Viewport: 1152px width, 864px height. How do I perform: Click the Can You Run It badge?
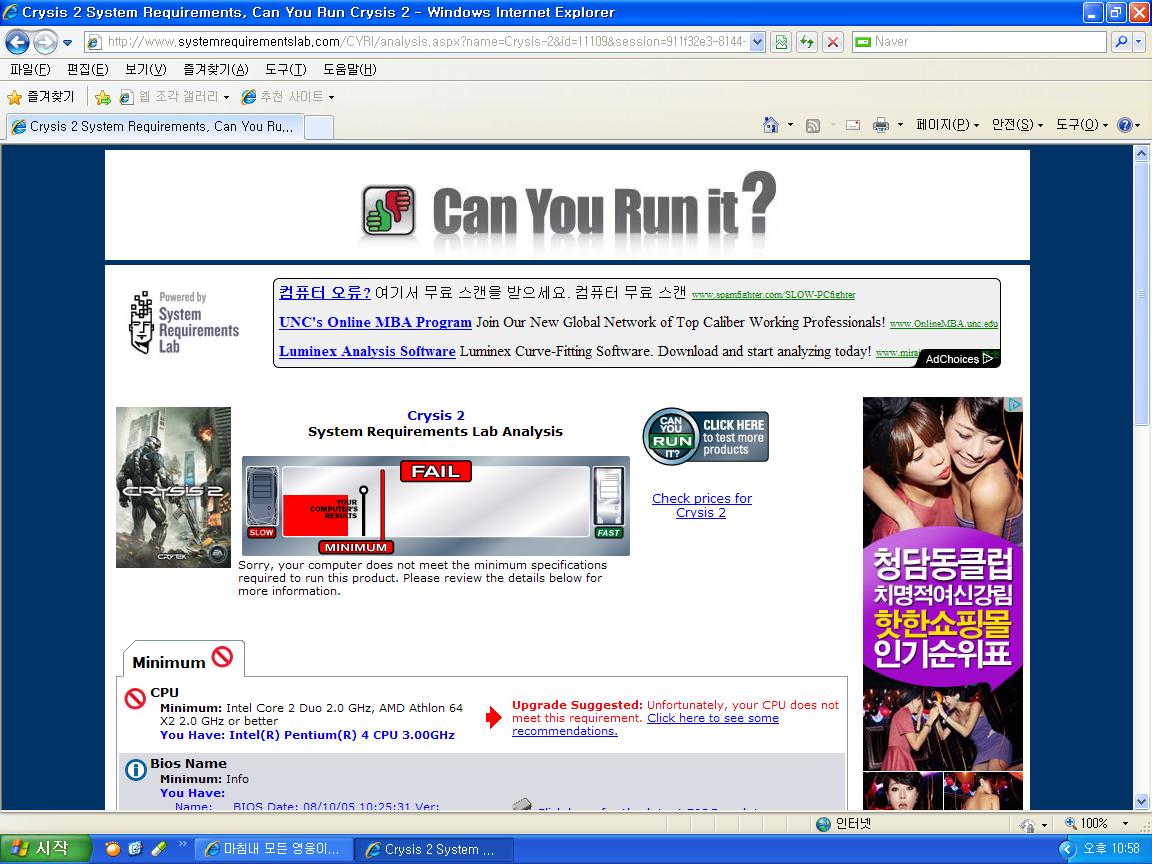[705, 436]
